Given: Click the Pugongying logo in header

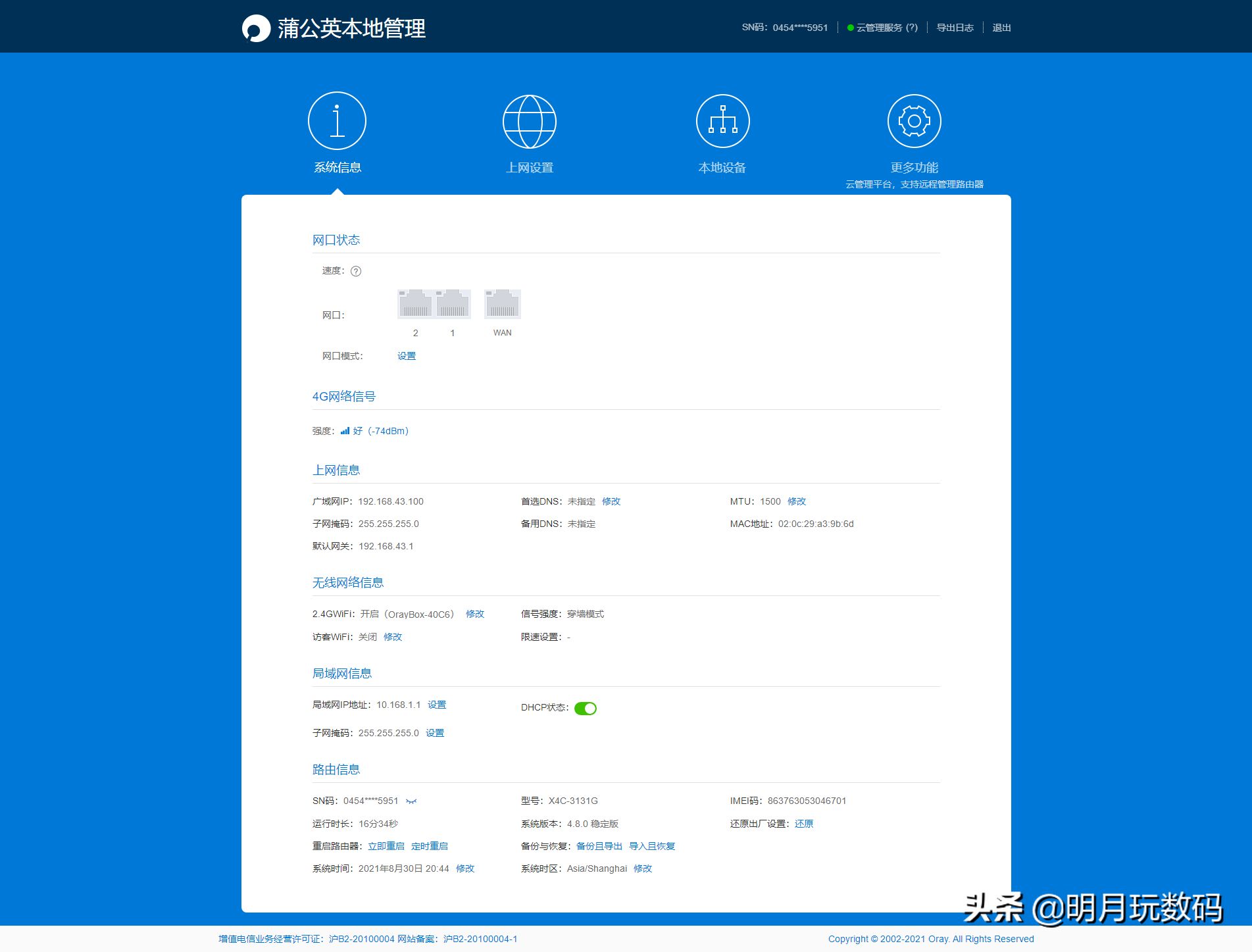Looking at the screenshot, I should [x=256, y=28].
